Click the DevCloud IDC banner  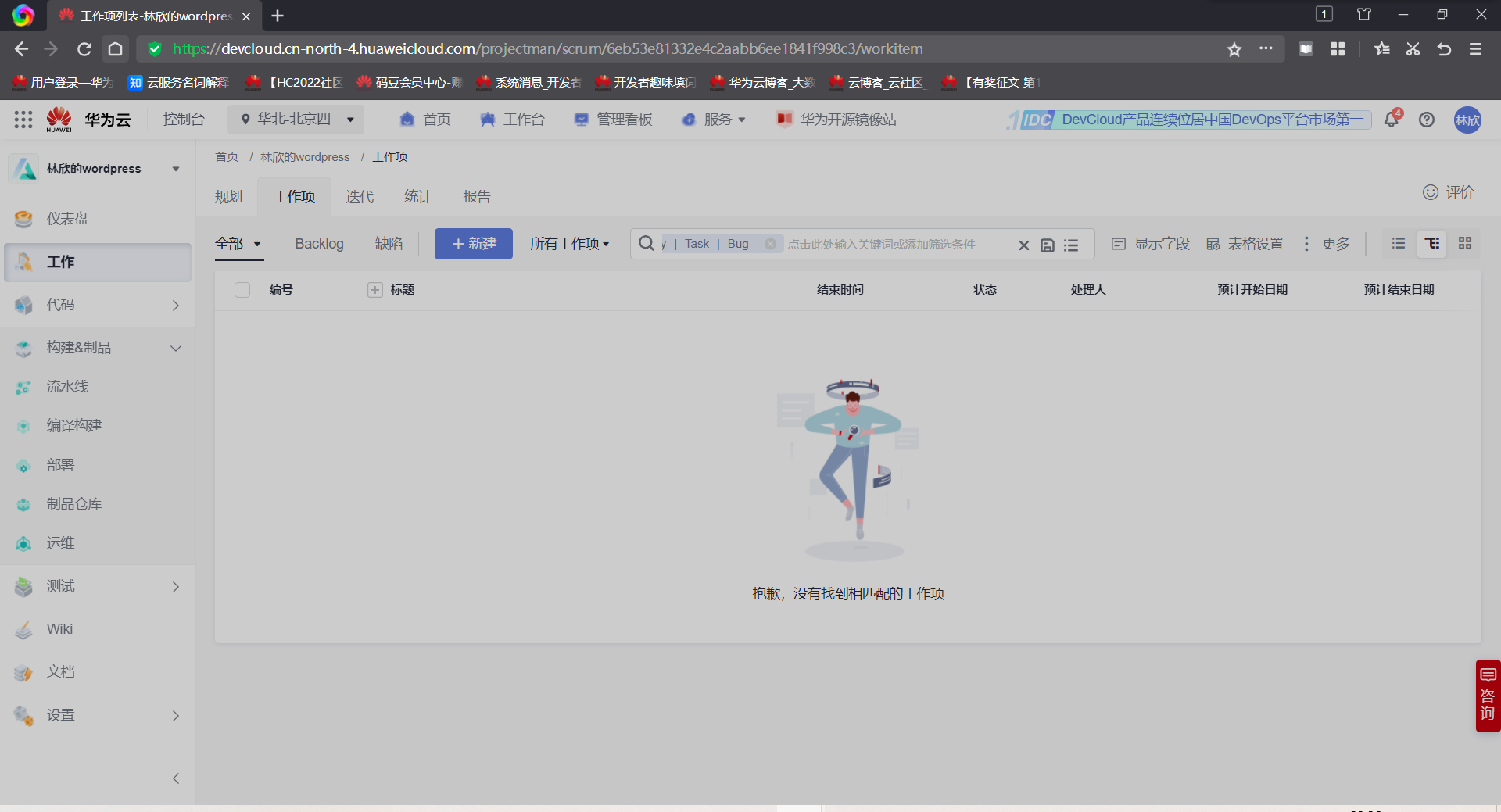[1188, 120]
